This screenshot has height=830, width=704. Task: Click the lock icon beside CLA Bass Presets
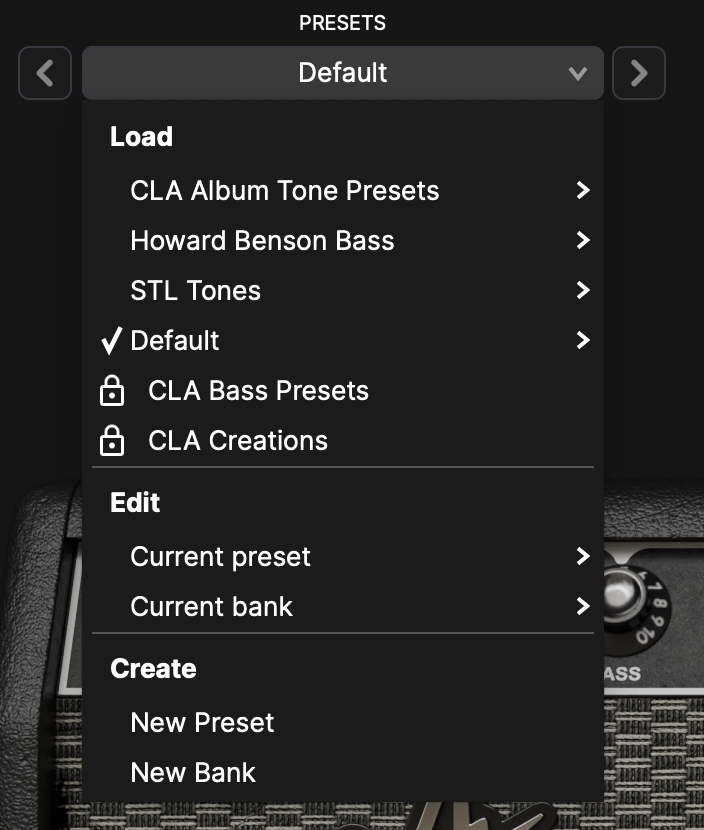(x=112, y=391)
